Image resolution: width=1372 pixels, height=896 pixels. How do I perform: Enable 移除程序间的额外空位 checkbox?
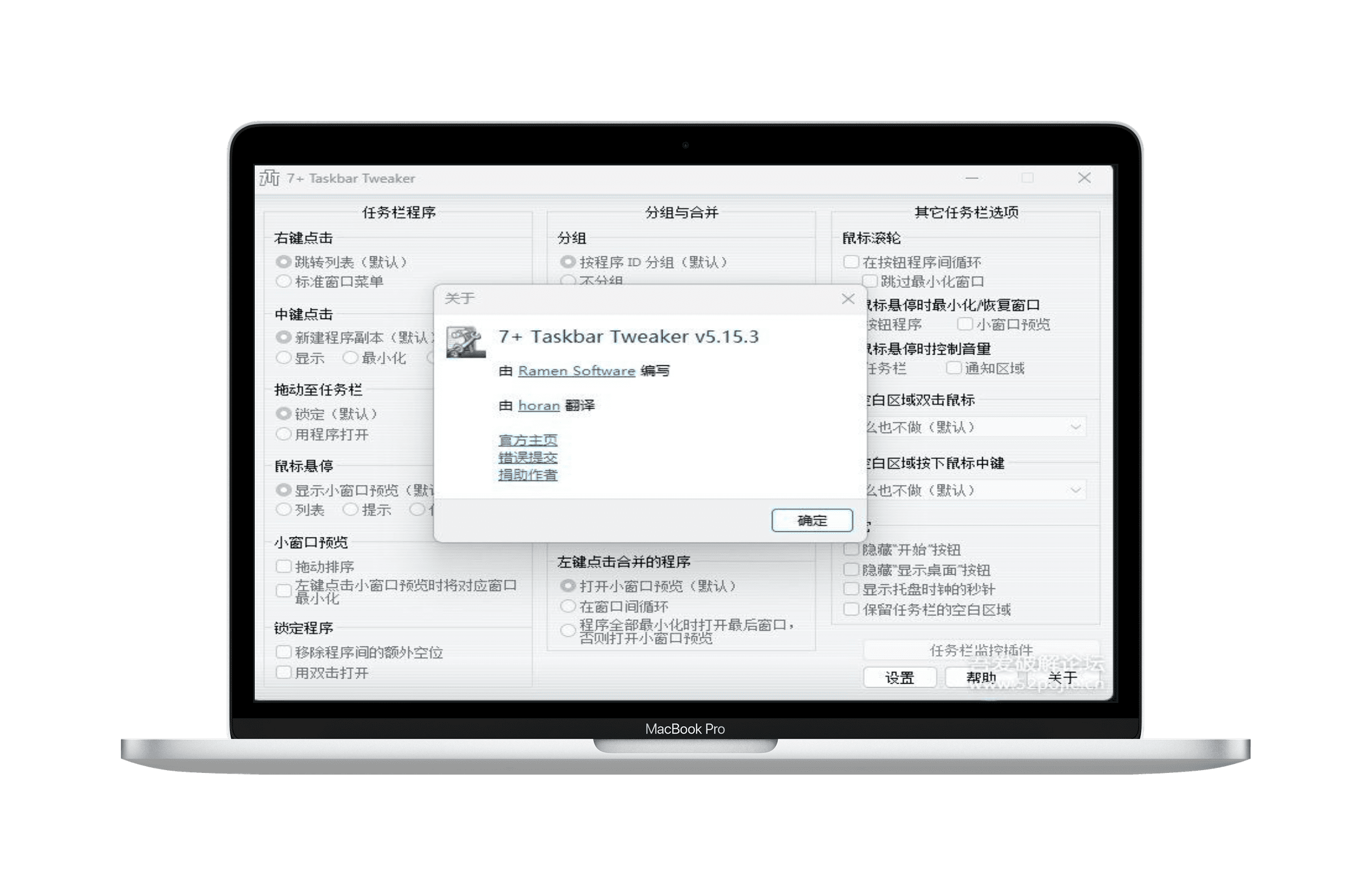(283, 652)
